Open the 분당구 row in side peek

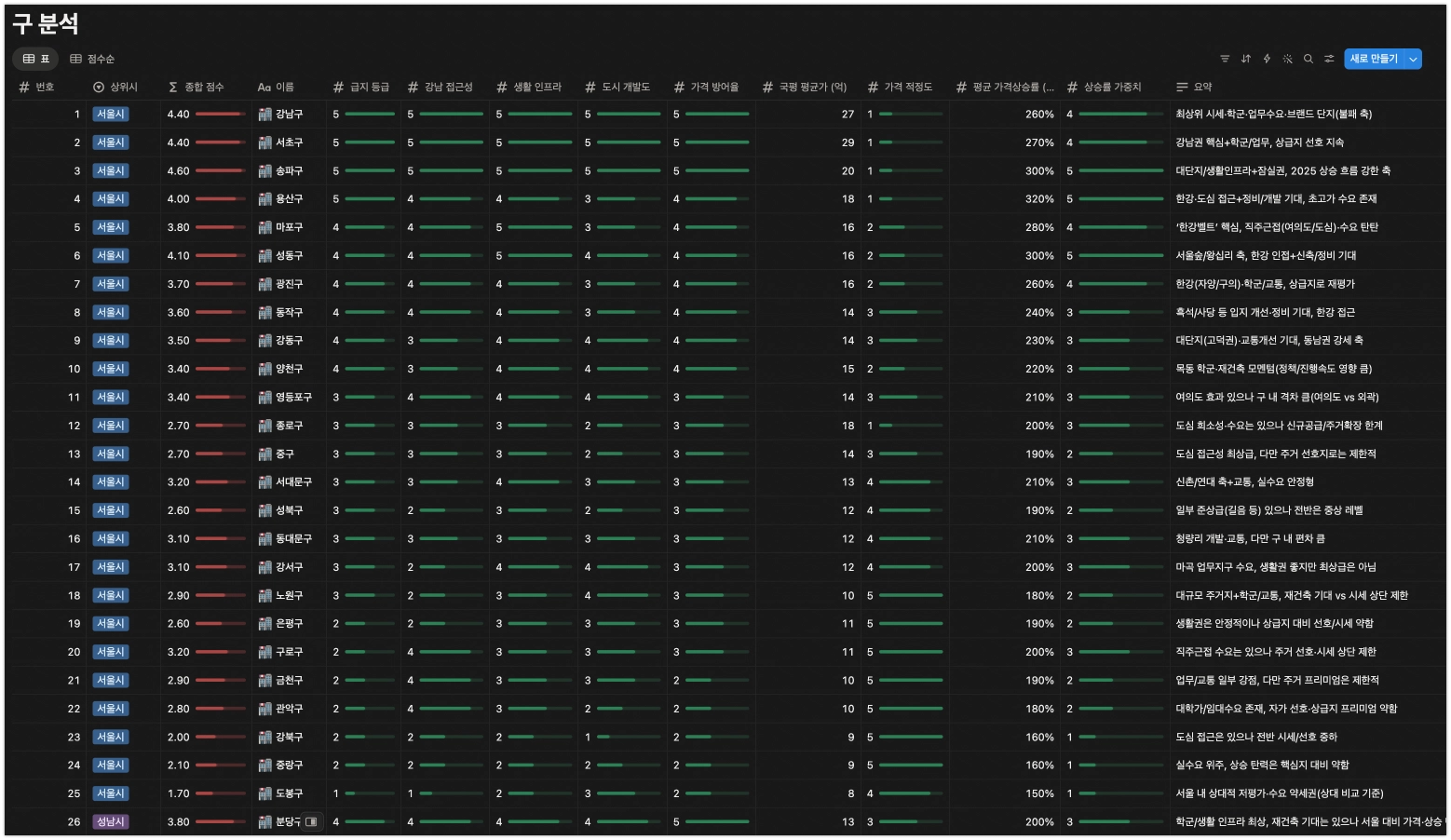tap(311, 822)
